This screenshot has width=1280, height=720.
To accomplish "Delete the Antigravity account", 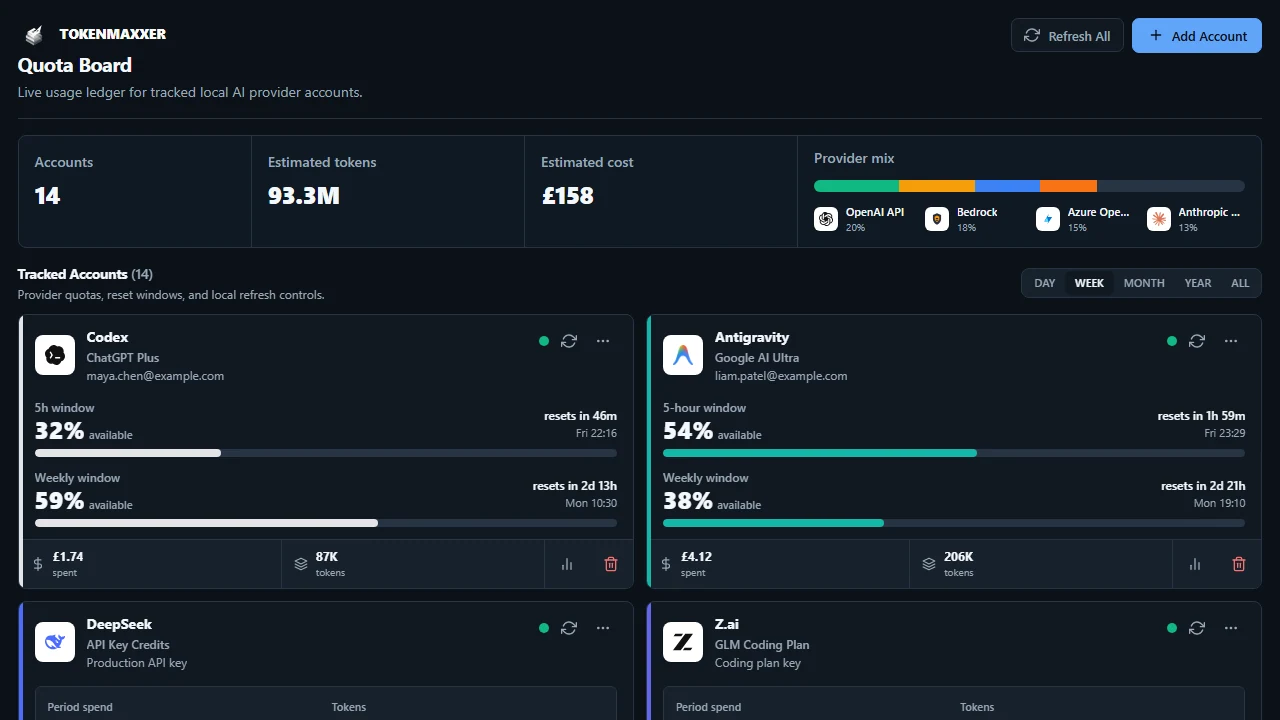I will pos(1239,564).
